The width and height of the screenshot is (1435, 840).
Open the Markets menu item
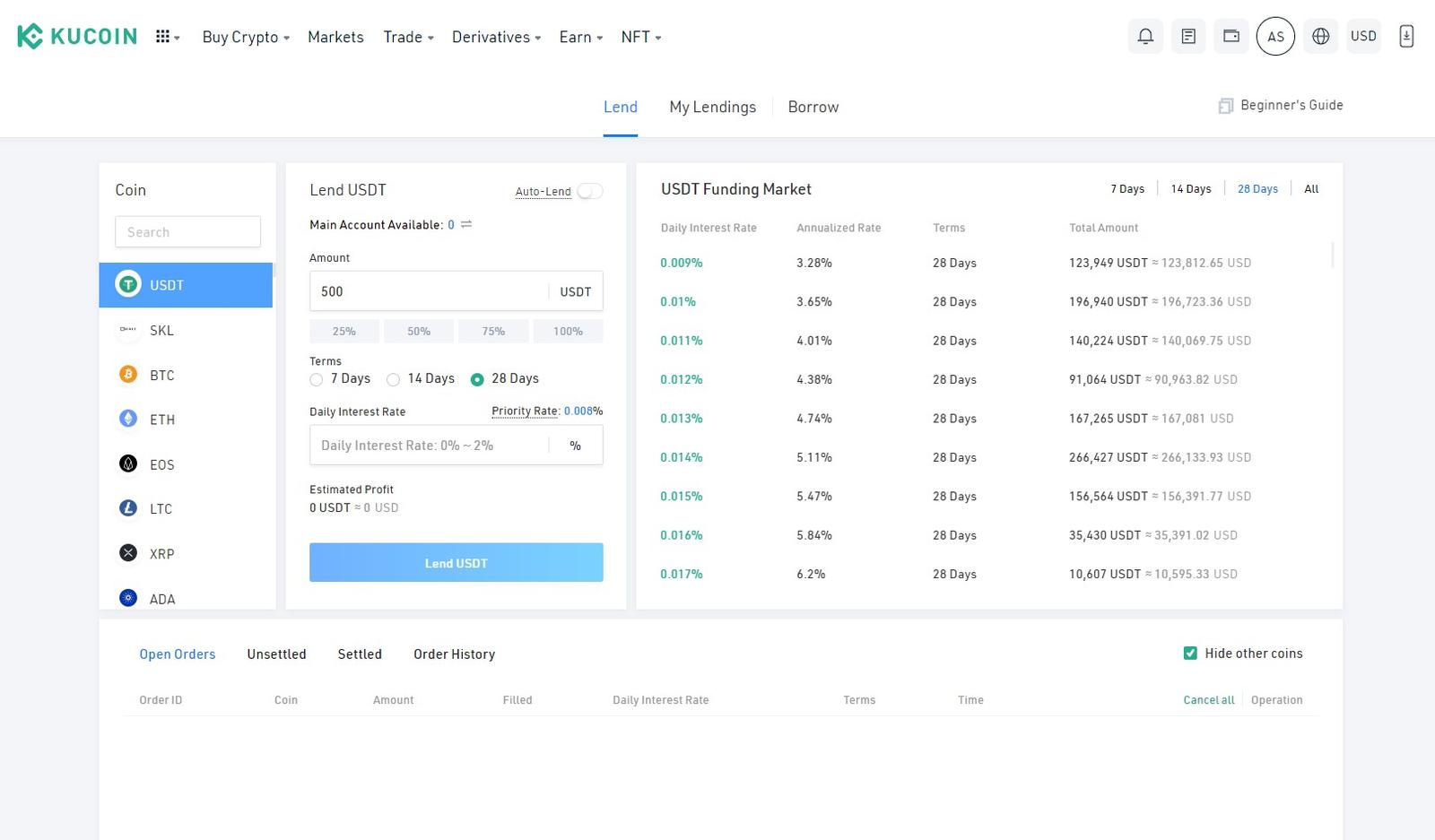(x=335, y=37)
